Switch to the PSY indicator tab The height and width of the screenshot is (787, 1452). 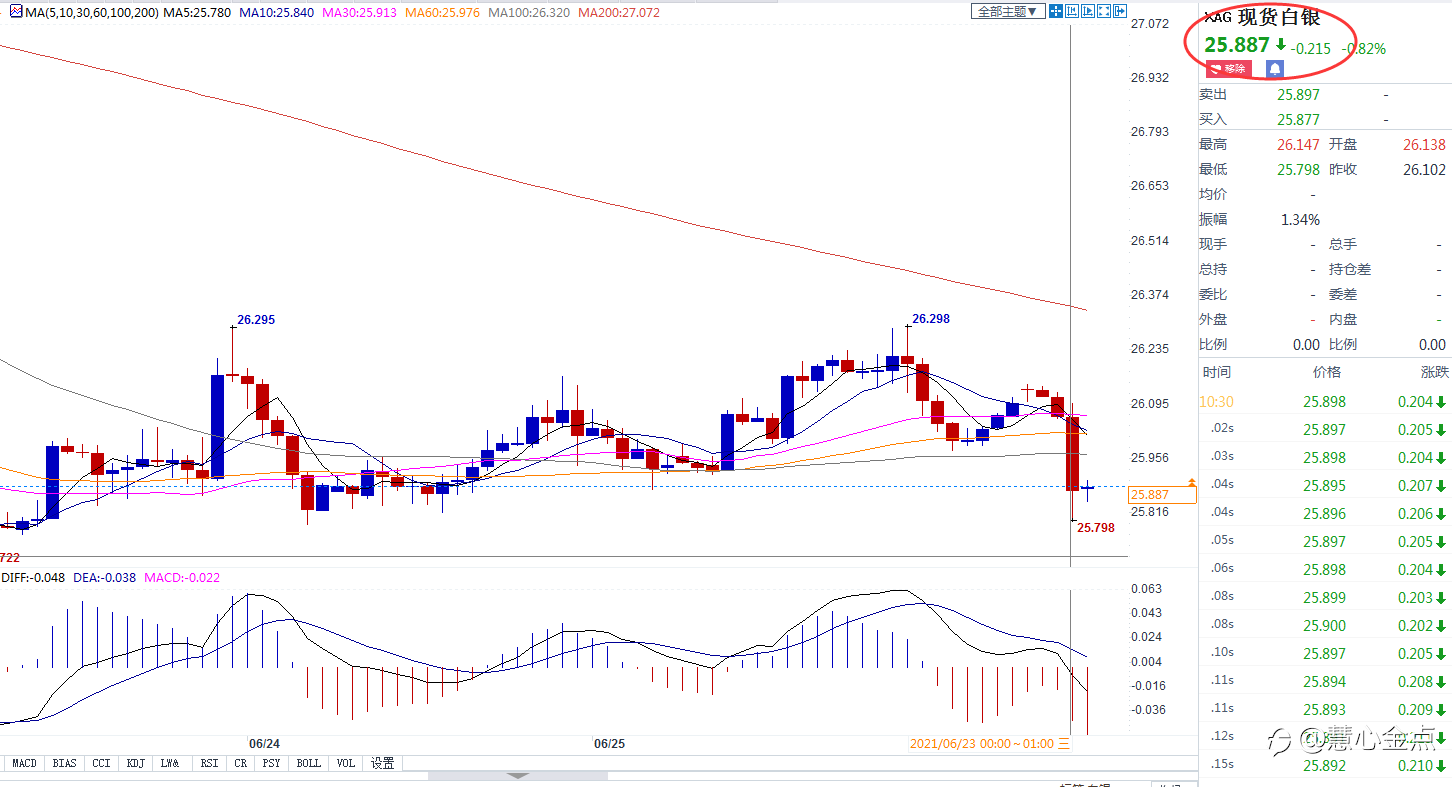[272, 763]
